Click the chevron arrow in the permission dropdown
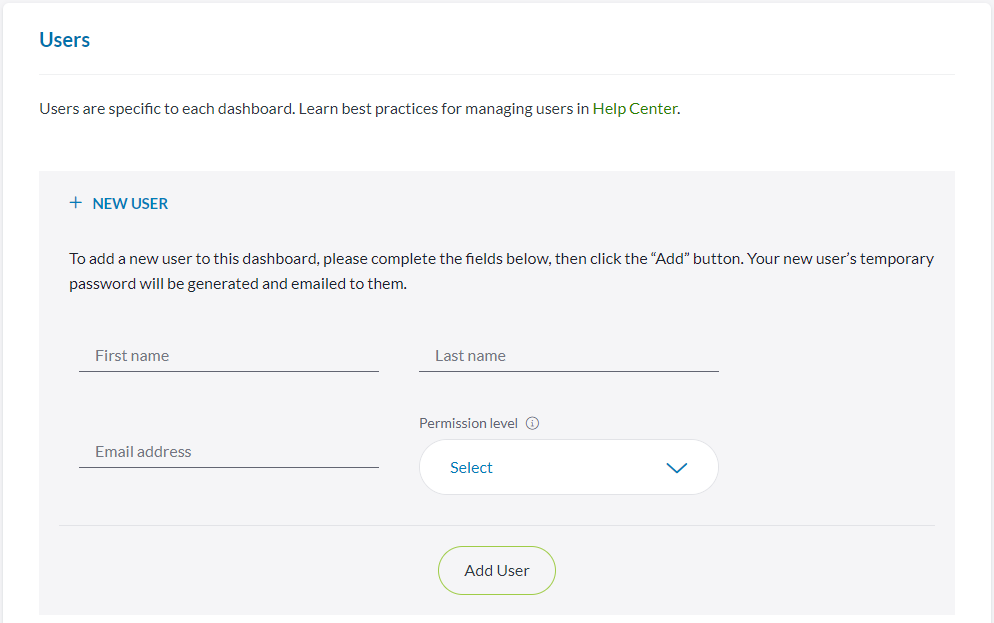Viewport: 994px width, 623px height. pos(677,467)
